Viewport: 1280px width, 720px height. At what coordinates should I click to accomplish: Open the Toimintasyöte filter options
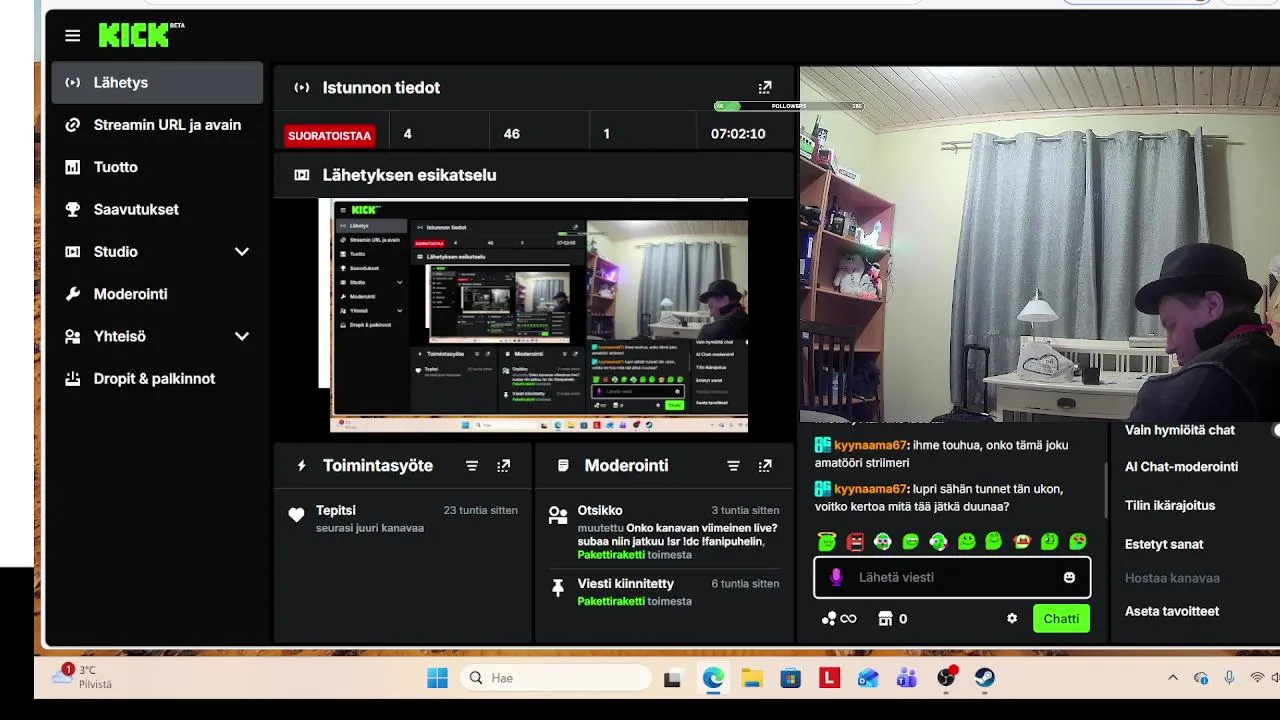(x=472, y=466)
